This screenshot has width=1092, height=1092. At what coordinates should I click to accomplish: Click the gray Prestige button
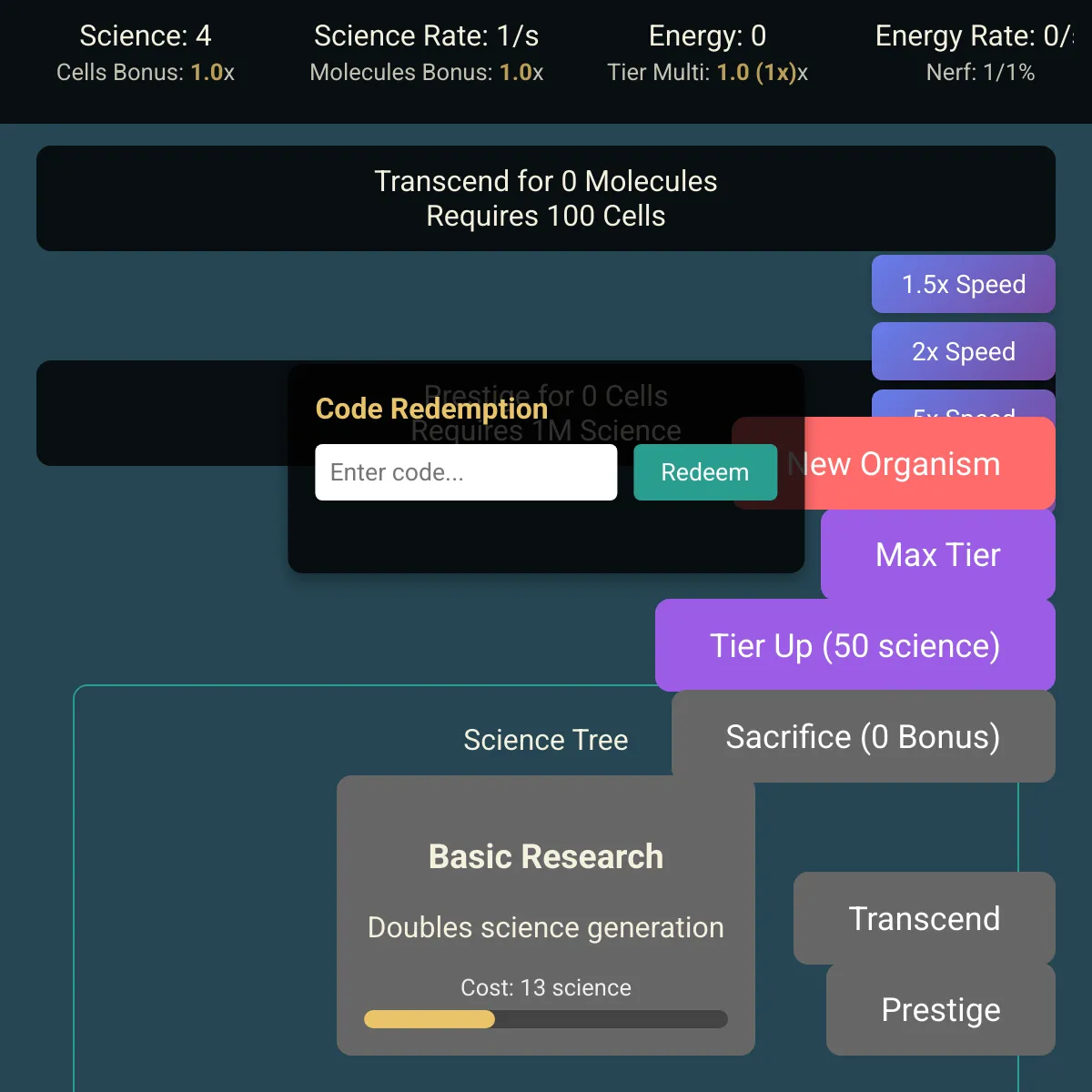point(941,1009)
